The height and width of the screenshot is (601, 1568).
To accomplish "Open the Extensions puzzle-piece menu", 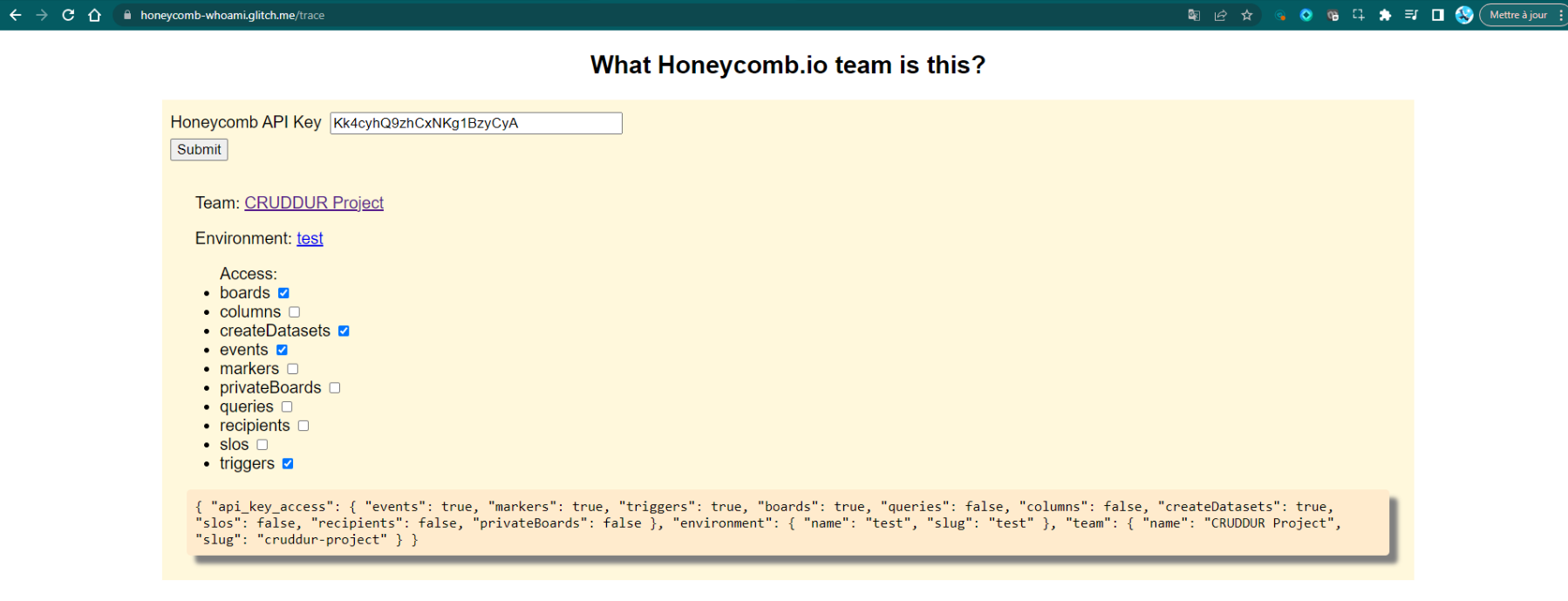I will 1385,15.
